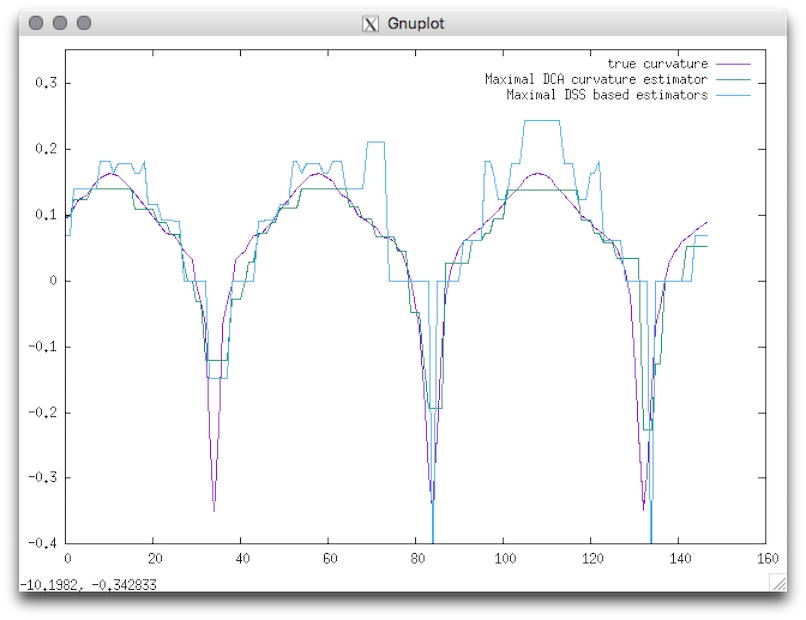
Task: Click the mouse coordinates readout in status area
Action: (88, 585)
